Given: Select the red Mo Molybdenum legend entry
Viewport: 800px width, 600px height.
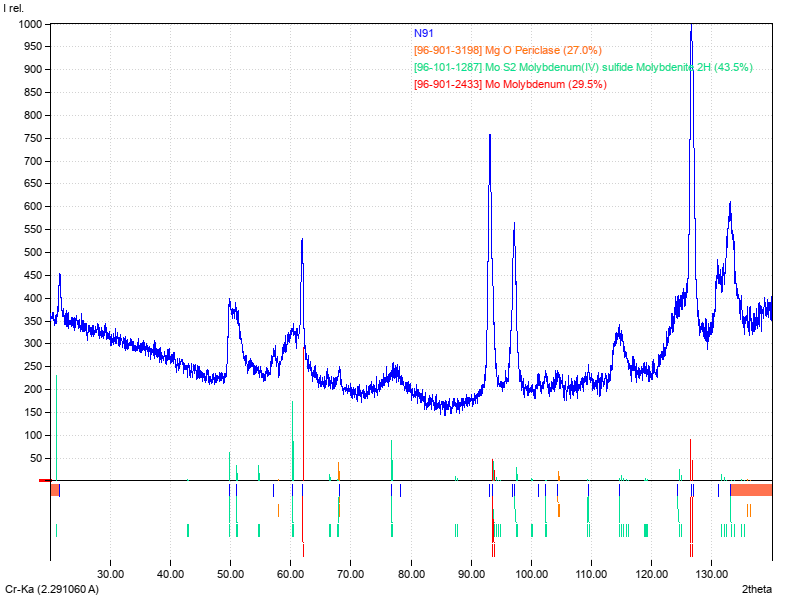Looking at the screenshot, I should tap(510, 84).
